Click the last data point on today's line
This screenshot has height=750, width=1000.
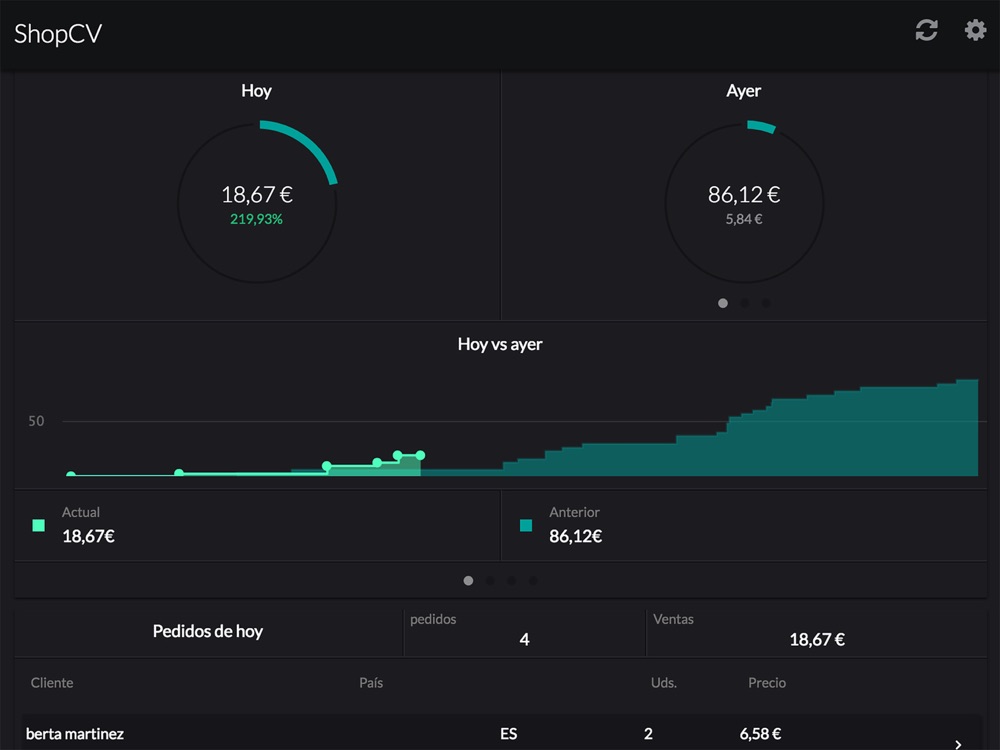[x=420, y=455]
